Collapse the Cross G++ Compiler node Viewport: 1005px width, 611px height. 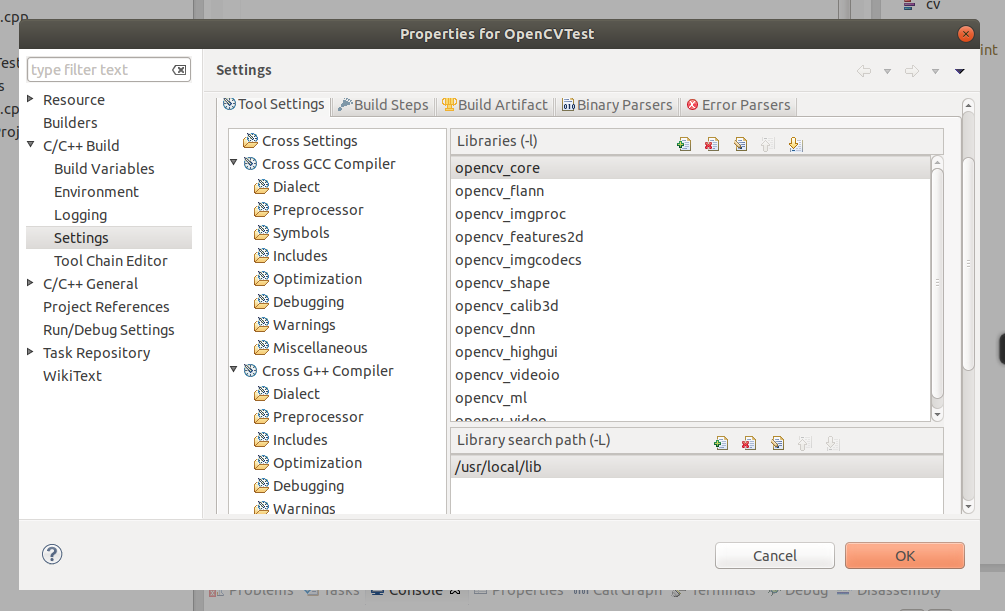[234, 370]
